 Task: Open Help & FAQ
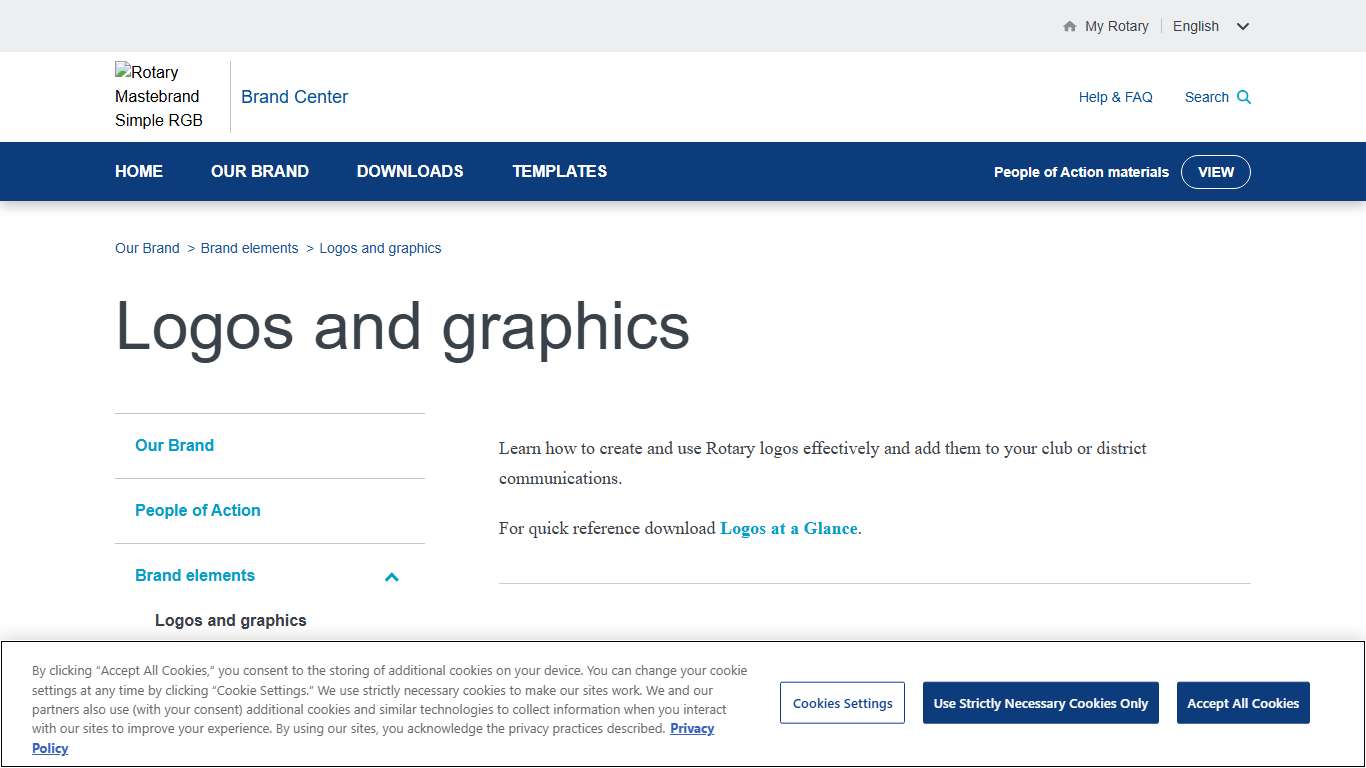pyautogui.click(x=1115, y=97)
